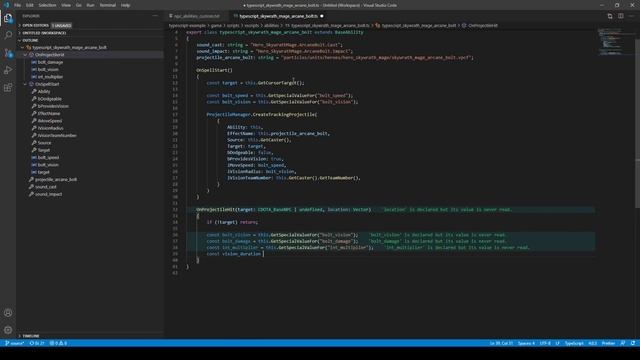Open the notifications bell in status bar
The width and height of the screenshot is (640, 360).
pos(633,343)
